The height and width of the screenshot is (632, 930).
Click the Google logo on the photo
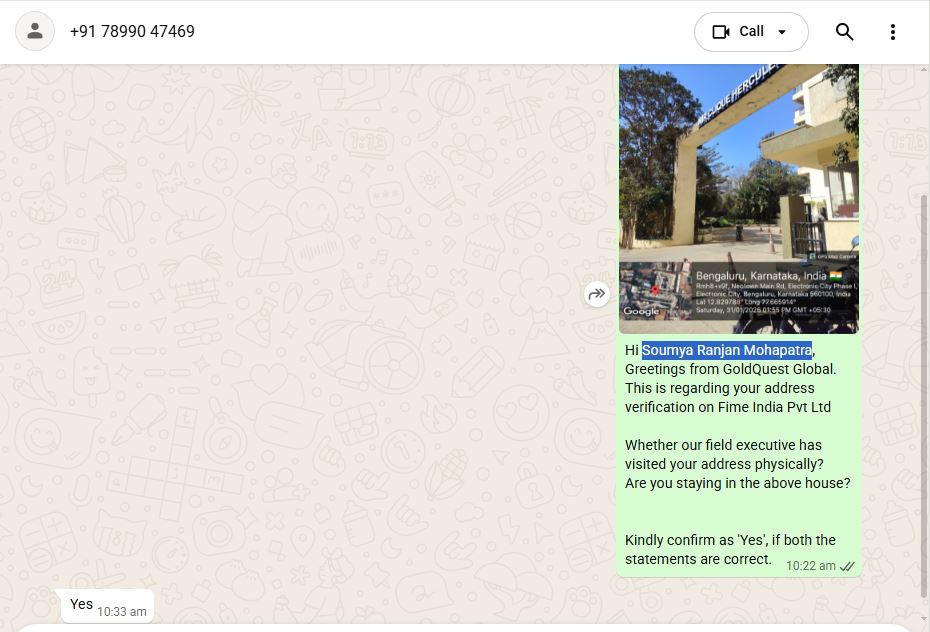(641, 311)
